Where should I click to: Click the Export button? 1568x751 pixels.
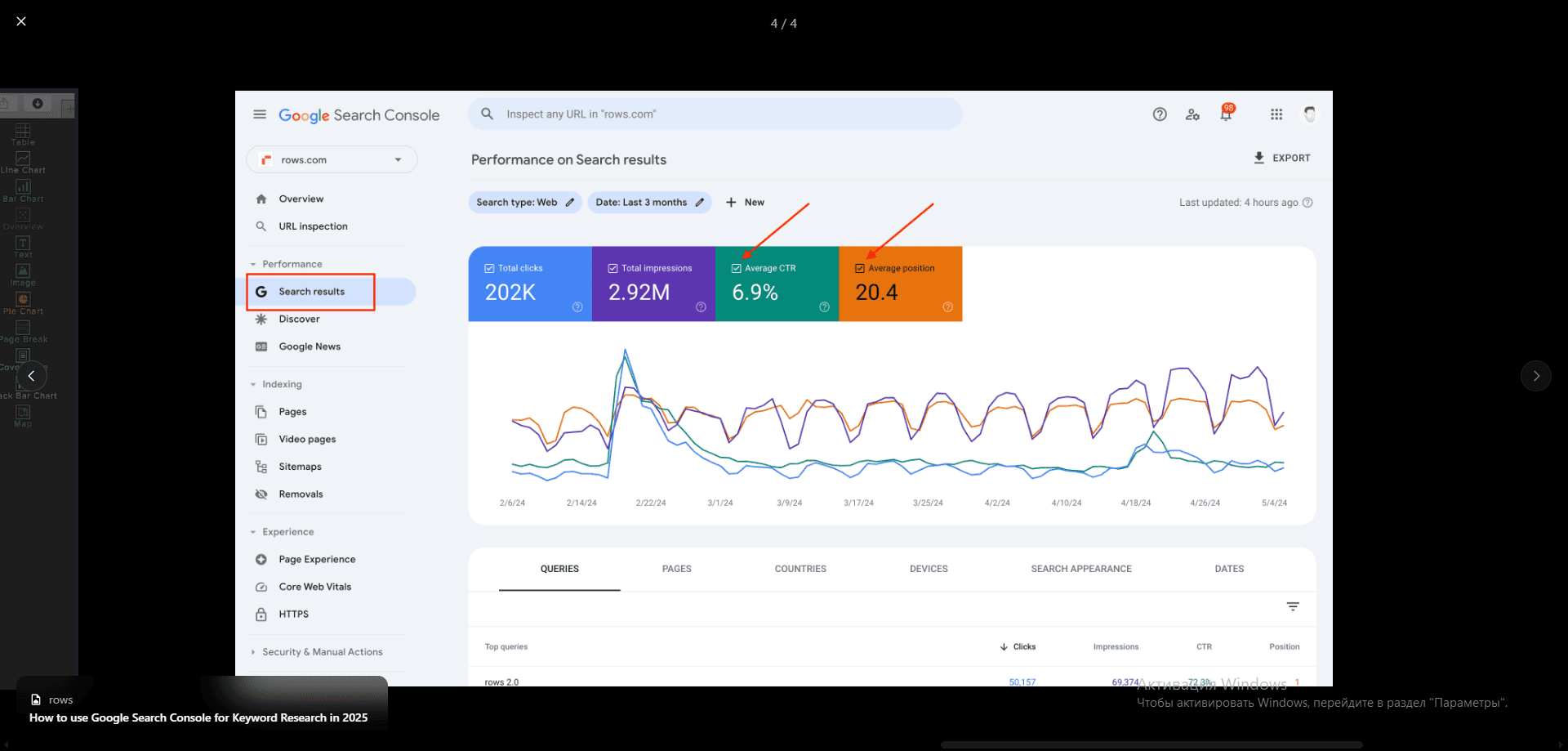[1281, 158]
